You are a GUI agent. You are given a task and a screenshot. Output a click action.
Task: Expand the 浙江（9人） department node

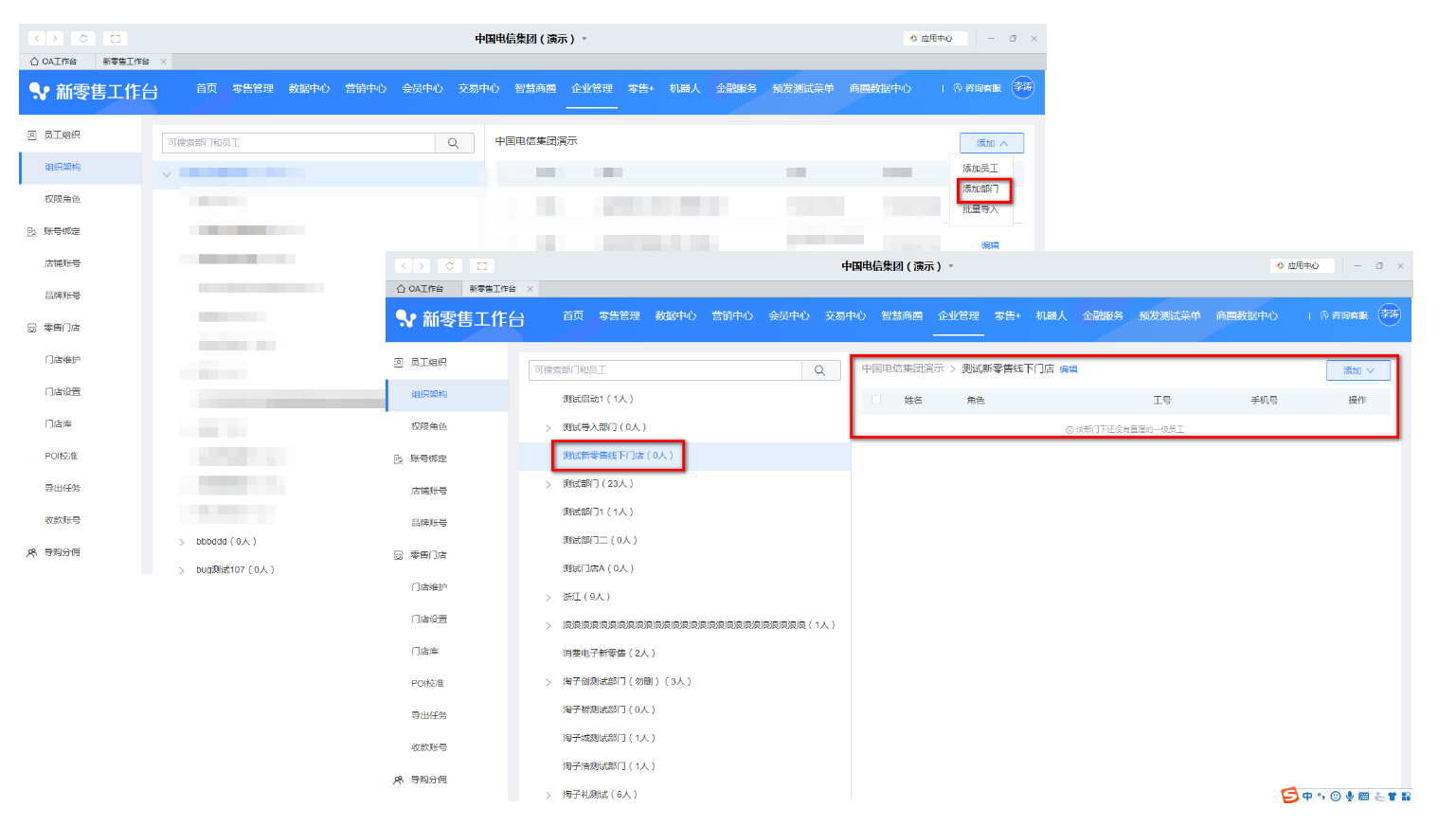(548, 598)
